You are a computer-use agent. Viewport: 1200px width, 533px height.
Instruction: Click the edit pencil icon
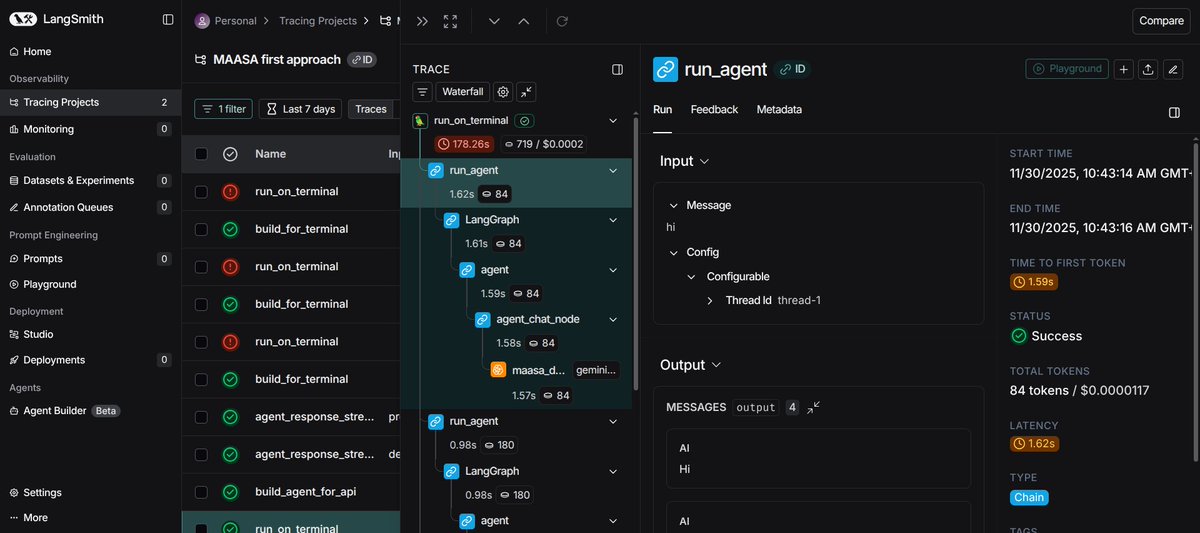click(1173, 69)
